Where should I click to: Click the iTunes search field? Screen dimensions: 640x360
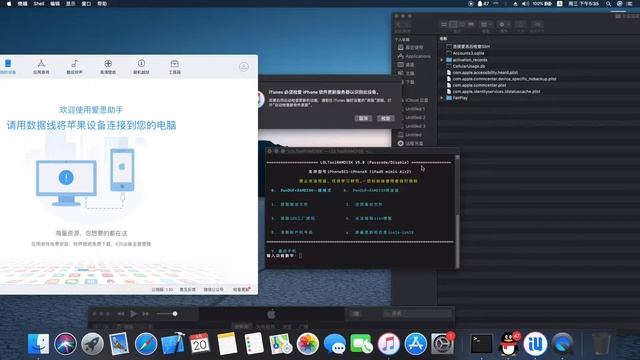click(x=417, y=313)
